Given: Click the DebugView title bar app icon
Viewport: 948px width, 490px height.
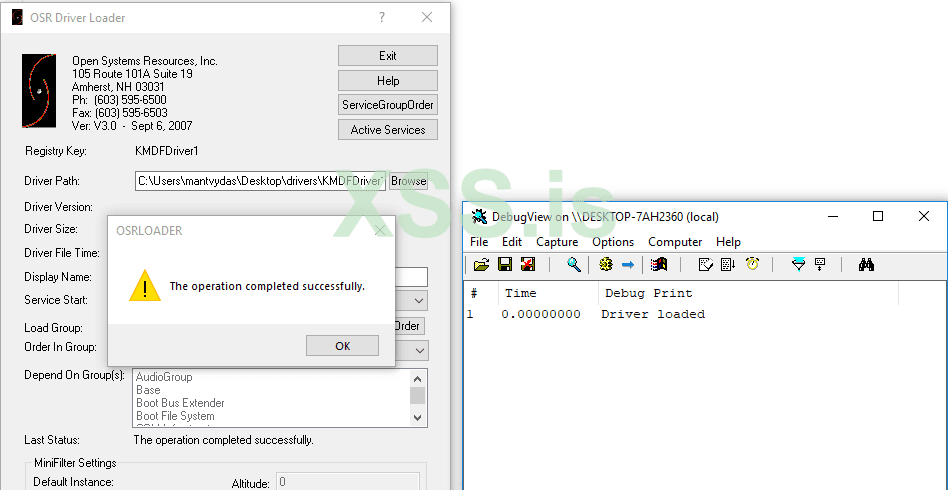Looking at the screenshot, I should click(x=479, y=216).
